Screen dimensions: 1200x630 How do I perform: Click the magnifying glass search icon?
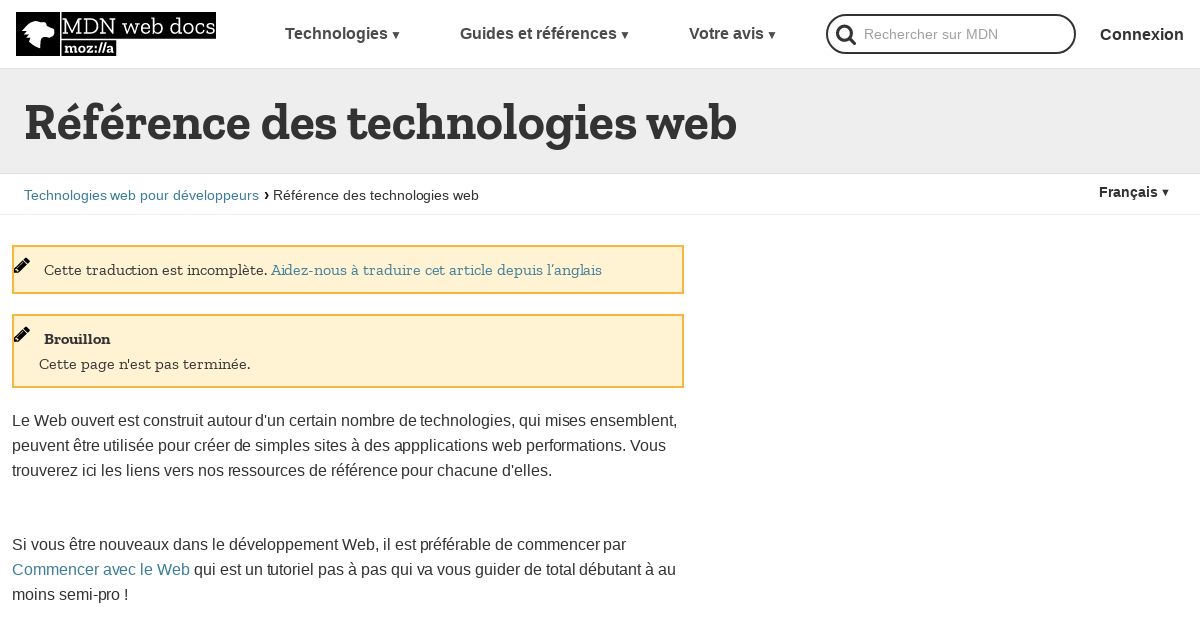(846, 35)
